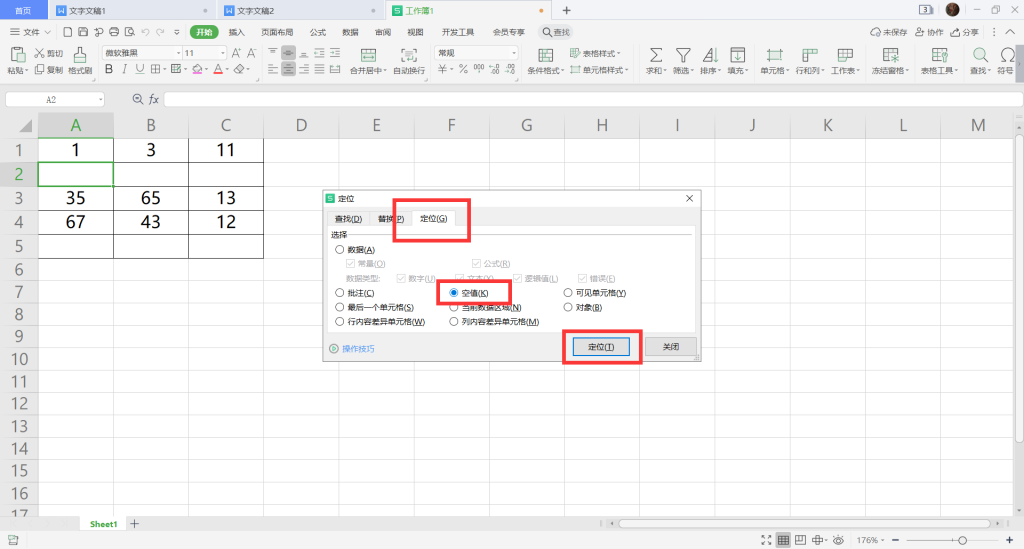
Task: Select the 列内容差异单元格(M) radio option
Action: 454,321
